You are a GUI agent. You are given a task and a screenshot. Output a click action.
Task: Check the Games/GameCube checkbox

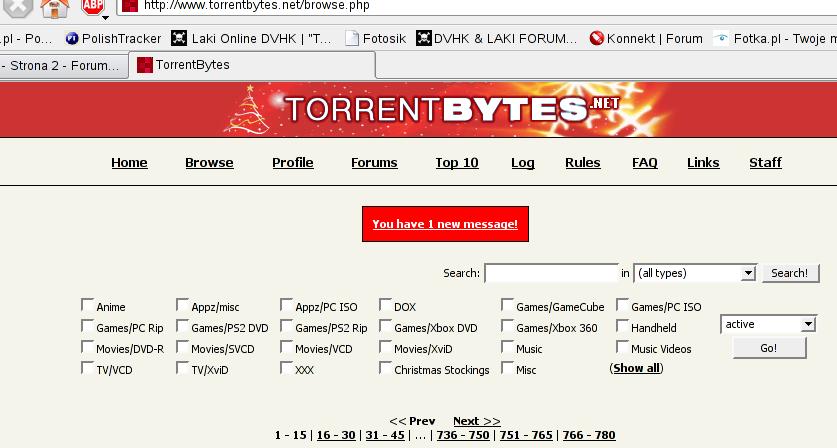click(x=507, y=305)
